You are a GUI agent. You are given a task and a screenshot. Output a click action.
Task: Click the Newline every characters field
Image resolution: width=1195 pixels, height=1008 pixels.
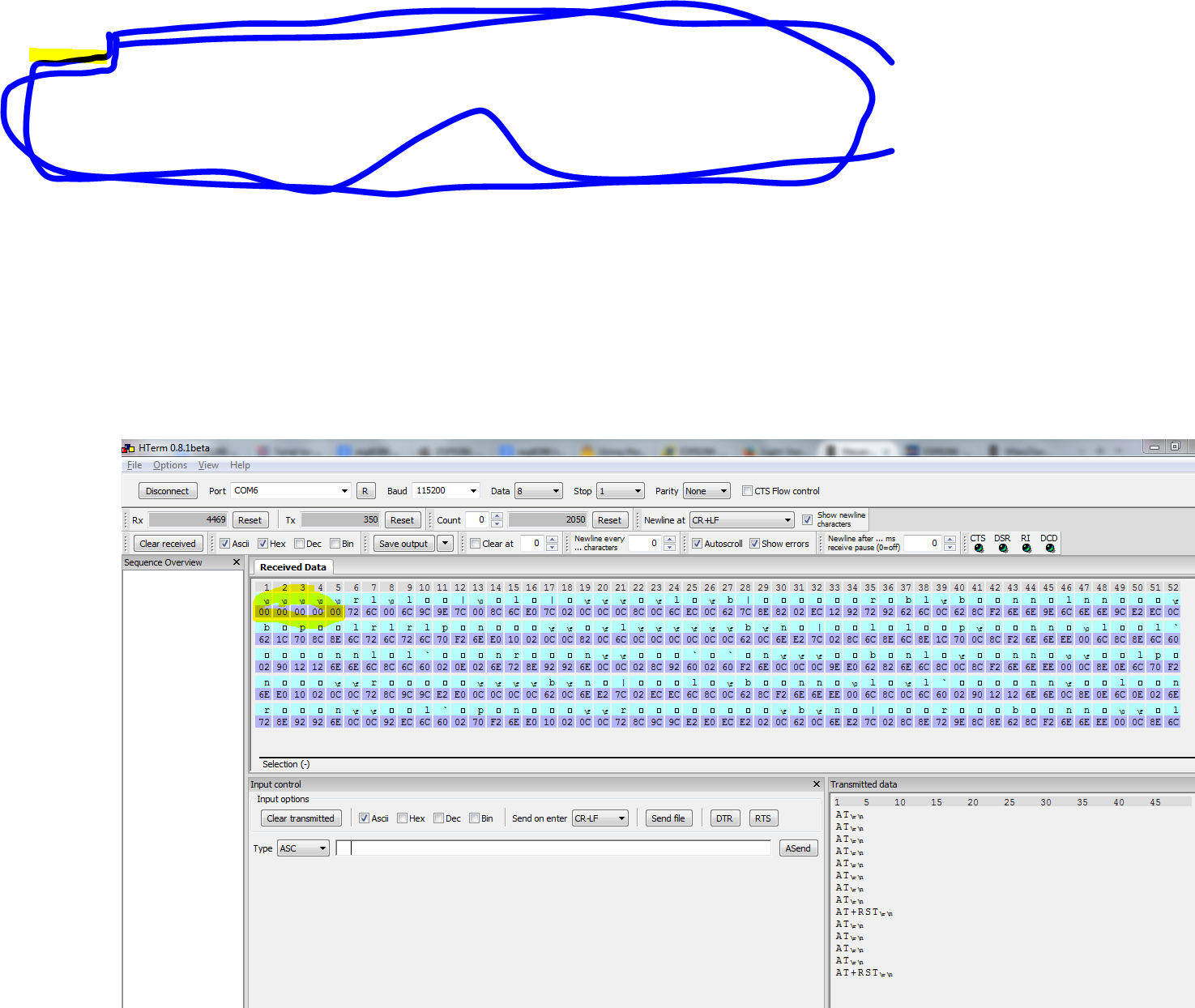(x=646, y=544)
